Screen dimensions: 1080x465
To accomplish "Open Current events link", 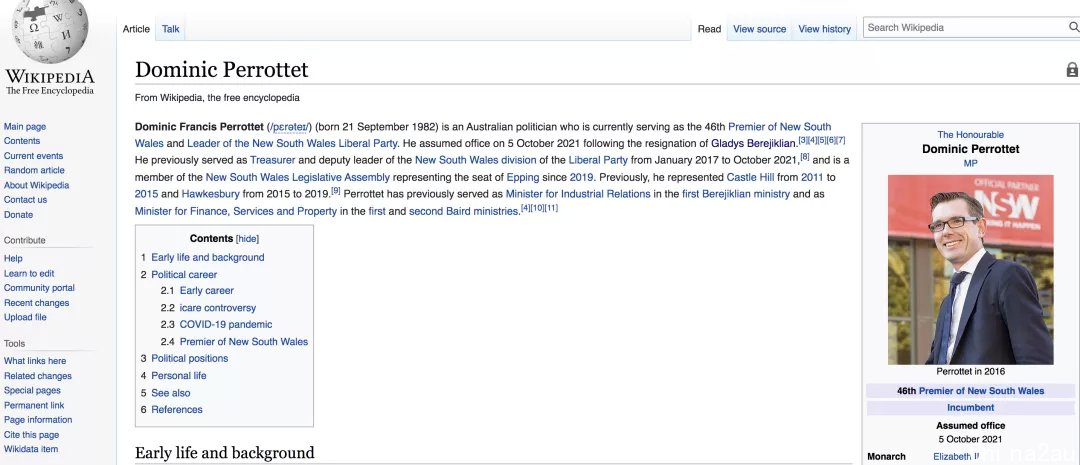I will click(x=33, y=156).
